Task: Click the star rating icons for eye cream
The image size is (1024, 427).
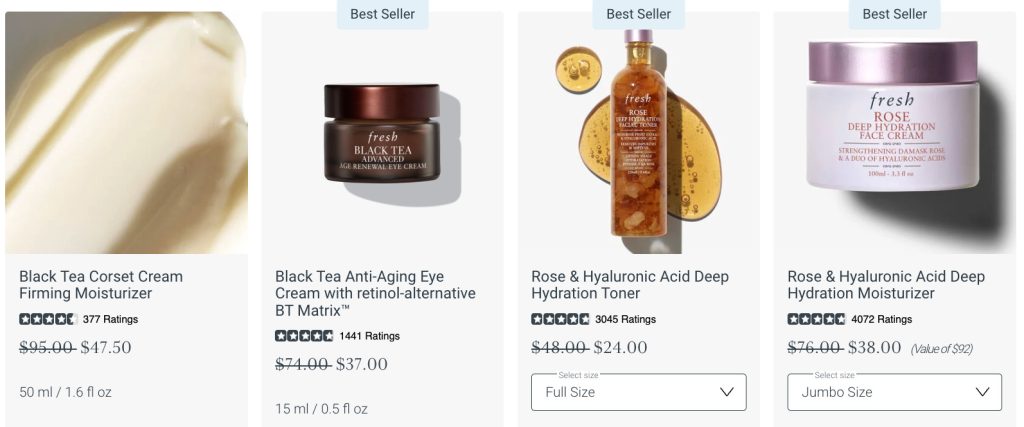Action: 304,336
